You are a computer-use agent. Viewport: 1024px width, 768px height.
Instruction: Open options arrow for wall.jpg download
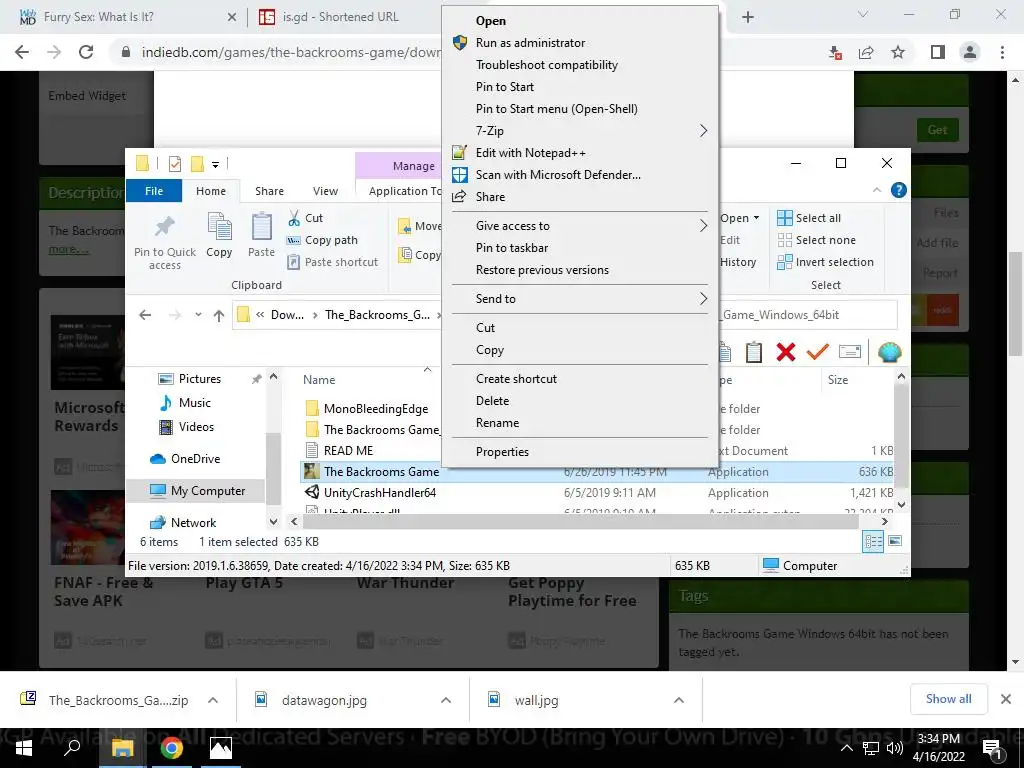(679, 700)
